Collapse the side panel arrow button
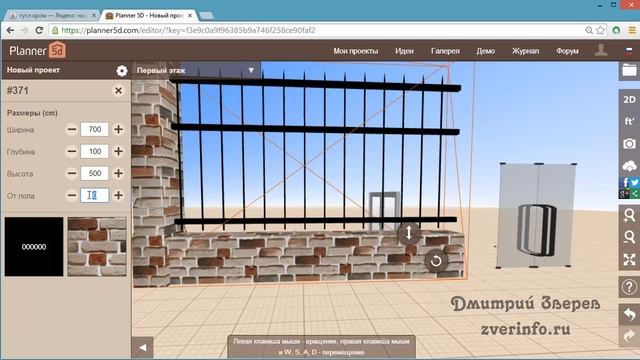Image resolution: width=640 pixels, height=360 pixels. point(142,347)
